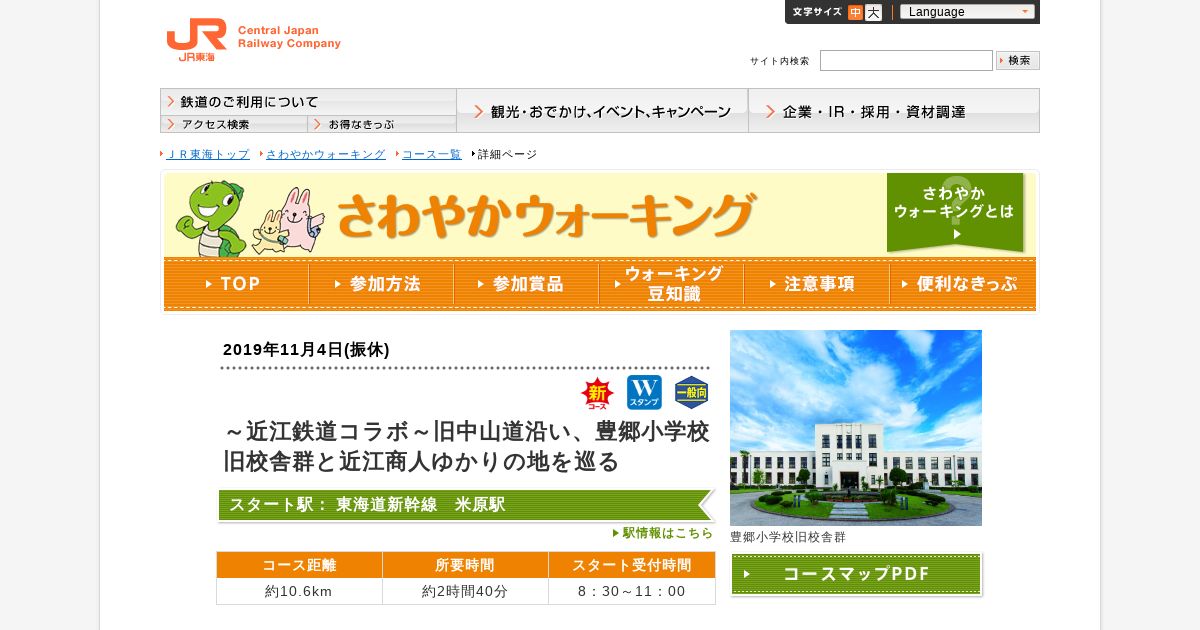Image resolution: width=1200 pixels, height=630 pixels.
Task: Focus the サイト内検索 search field
Action: [906, 60]
